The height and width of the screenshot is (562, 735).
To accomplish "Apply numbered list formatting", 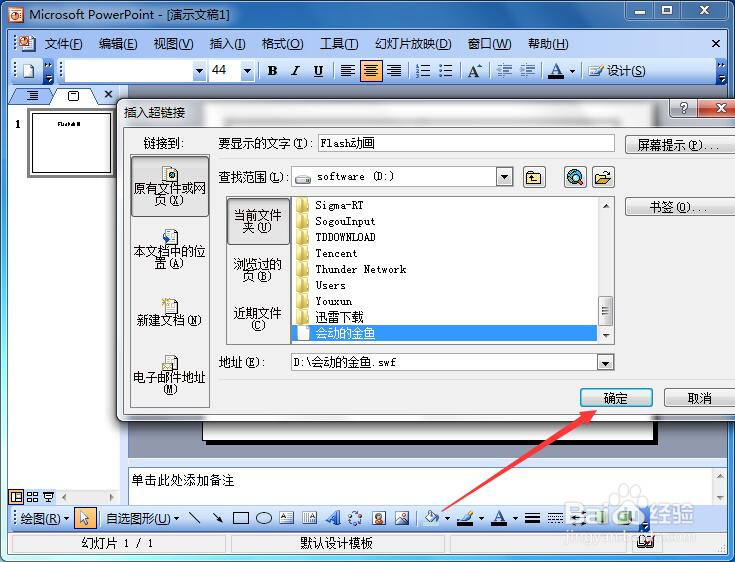I will pyautogui.click(x=423, y=71).
